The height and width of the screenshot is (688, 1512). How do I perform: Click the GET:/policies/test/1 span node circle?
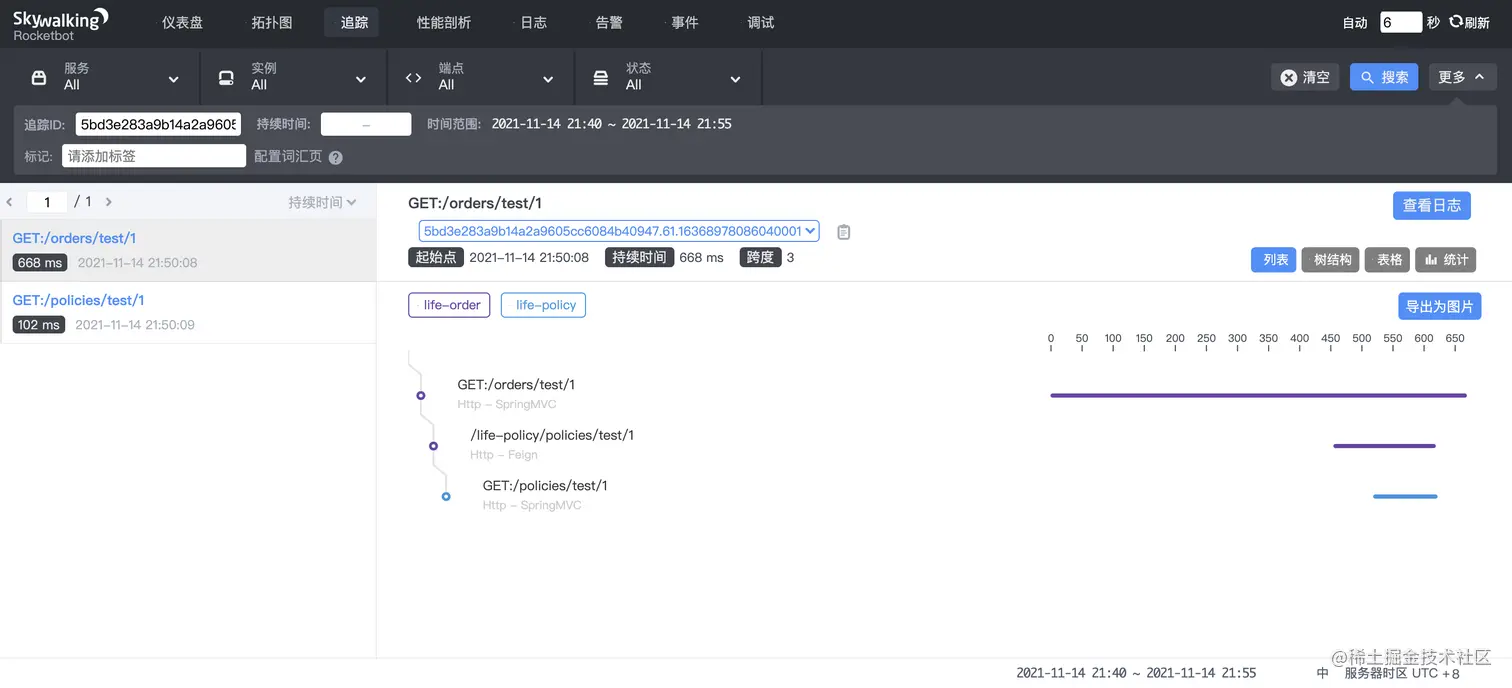pos(446,496)
